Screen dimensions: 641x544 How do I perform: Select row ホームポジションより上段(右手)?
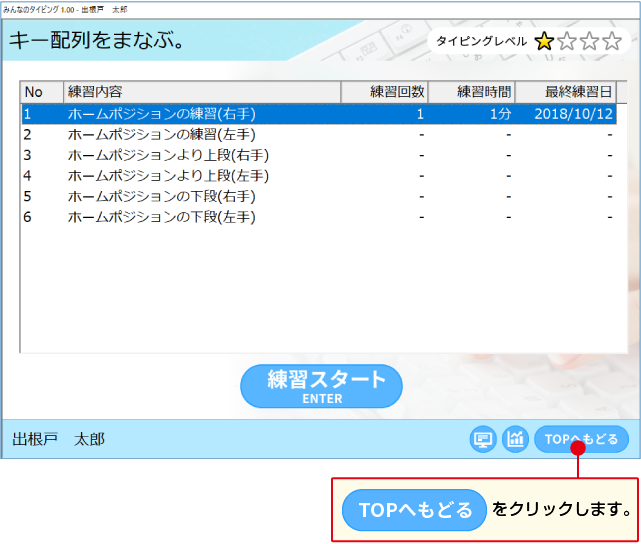point(319,155)
